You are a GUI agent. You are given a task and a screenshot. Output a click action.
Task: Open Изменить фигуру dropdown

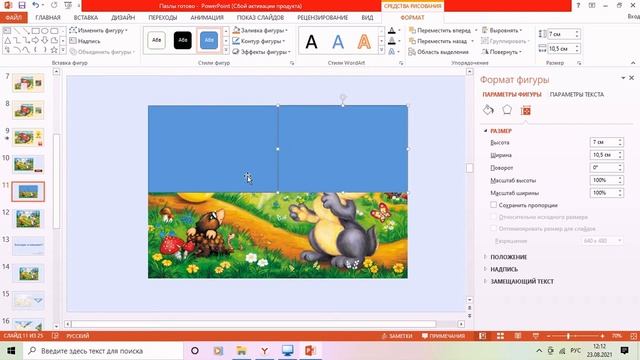98,30
